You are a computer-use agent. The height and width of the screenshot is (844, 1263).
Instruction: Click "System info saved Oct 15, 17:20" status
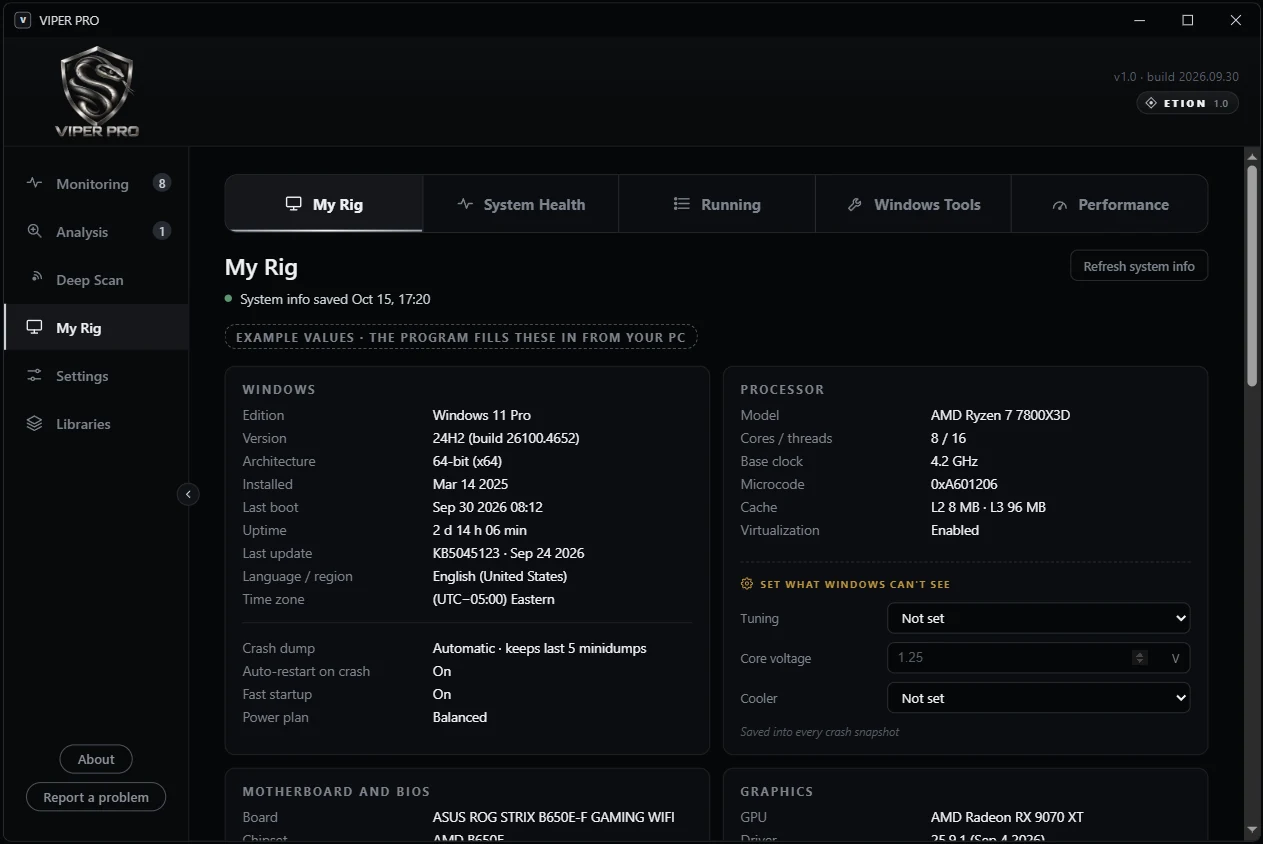[x=335, y=299]
